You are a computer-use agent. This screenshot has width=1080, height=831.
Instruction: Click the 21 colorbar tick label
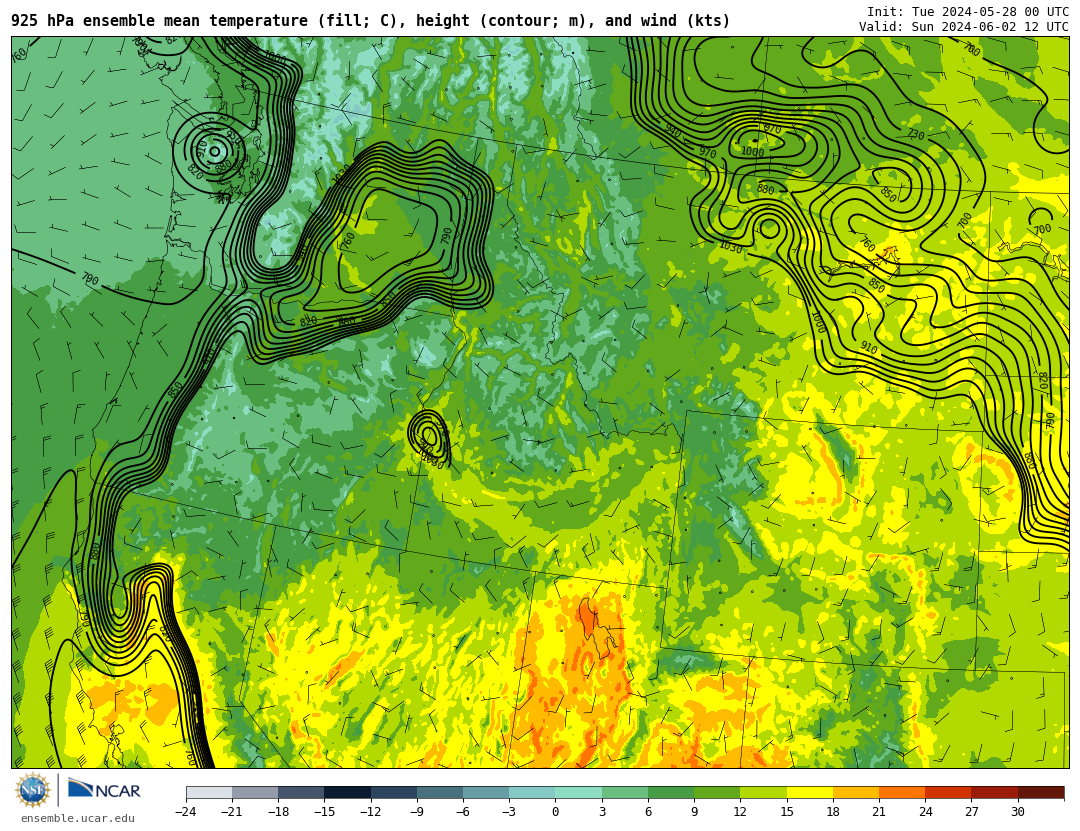click(879, 812)
